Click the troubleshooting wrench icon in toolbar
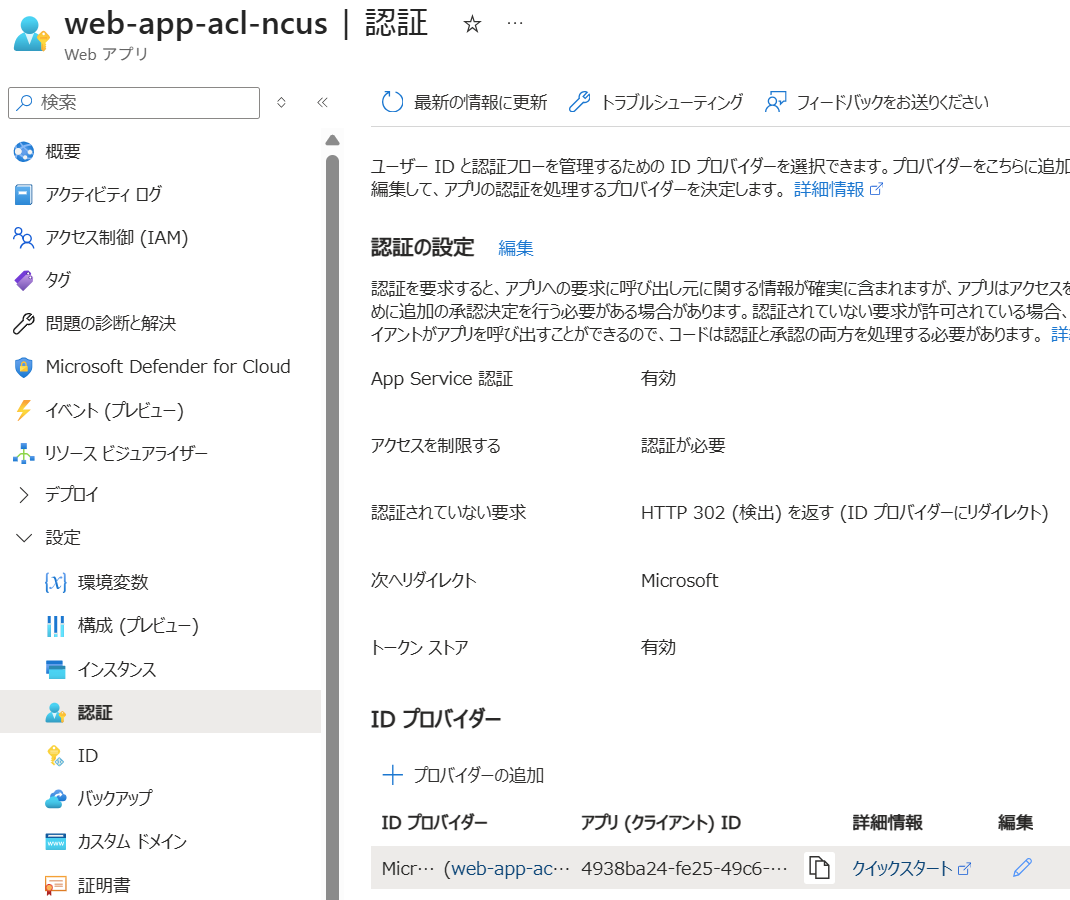The height and width of the screenshot is (900, 1070). pyautogui.click(x=579, y=102)
